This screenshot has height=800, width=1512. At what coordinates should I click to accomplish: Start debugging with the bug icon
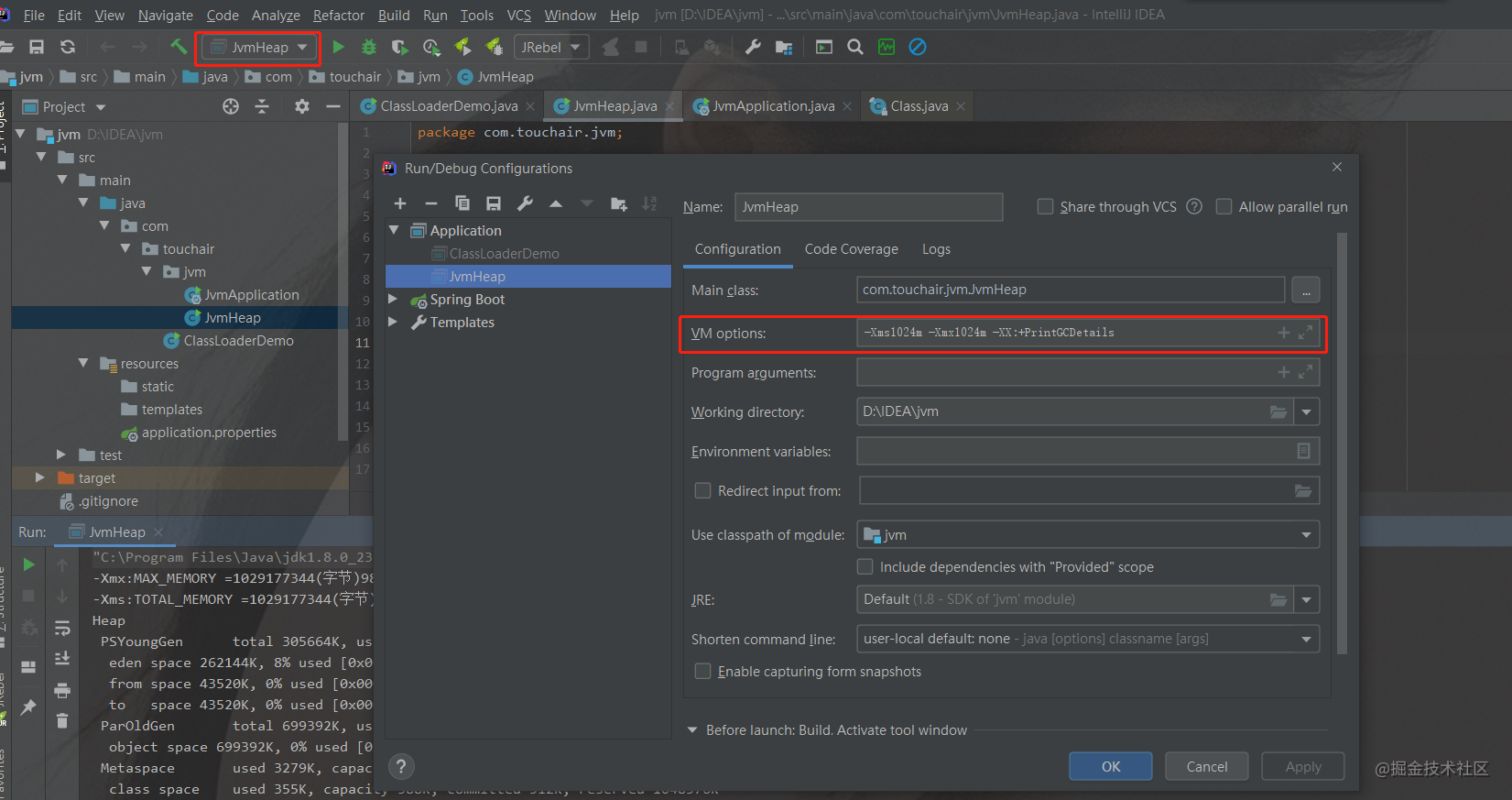point(369,47)
